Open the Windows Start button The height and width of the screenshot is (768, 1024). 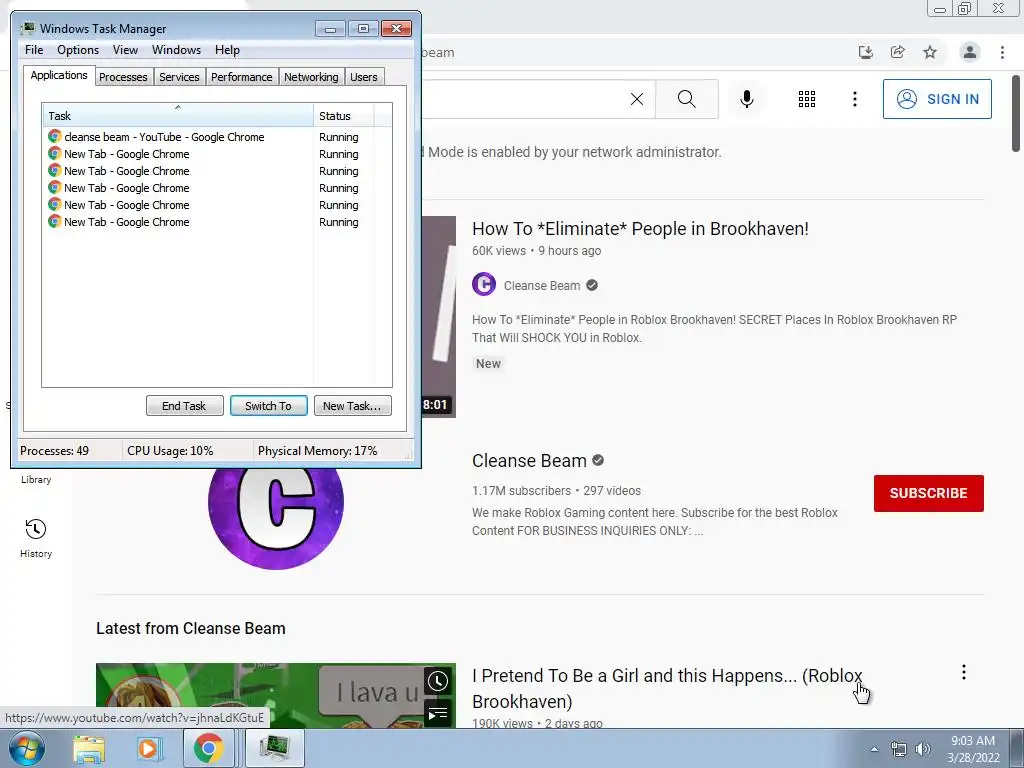tap(26, 748)
